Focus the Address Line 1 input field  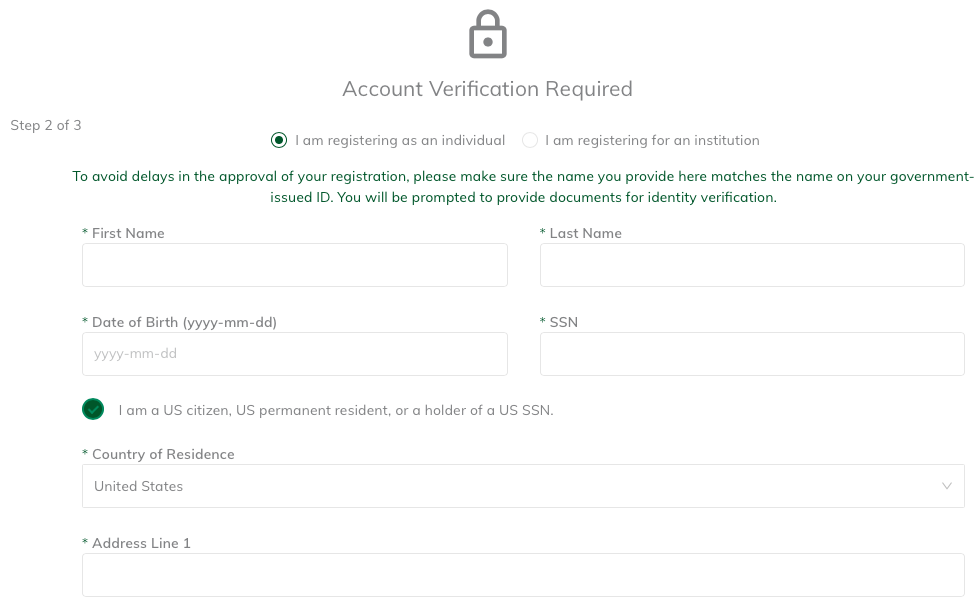click(523, 575)
